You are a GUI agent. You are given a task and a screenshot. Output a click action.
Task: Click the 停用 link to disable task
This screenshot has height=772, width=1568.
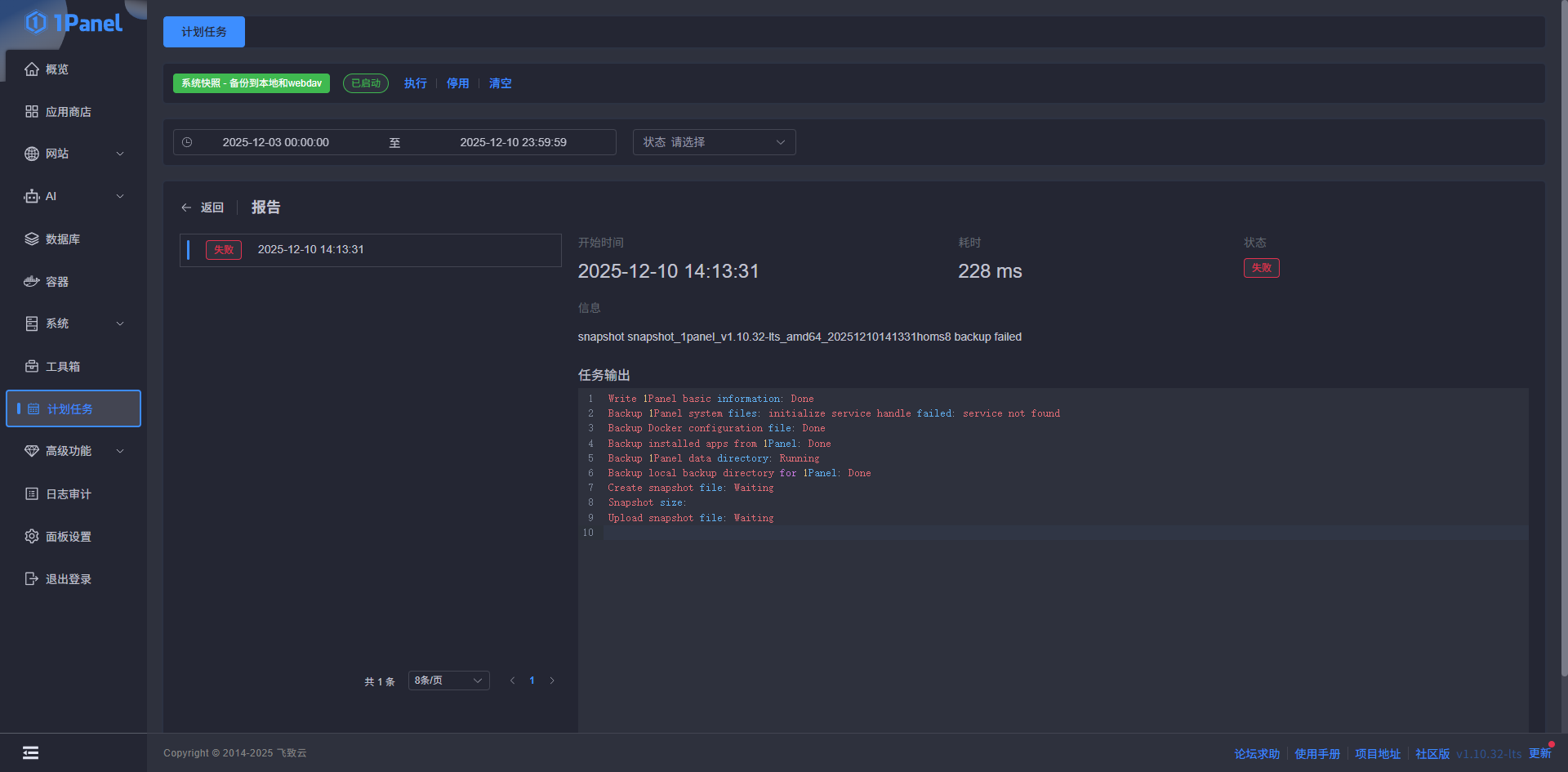point(457,83)
